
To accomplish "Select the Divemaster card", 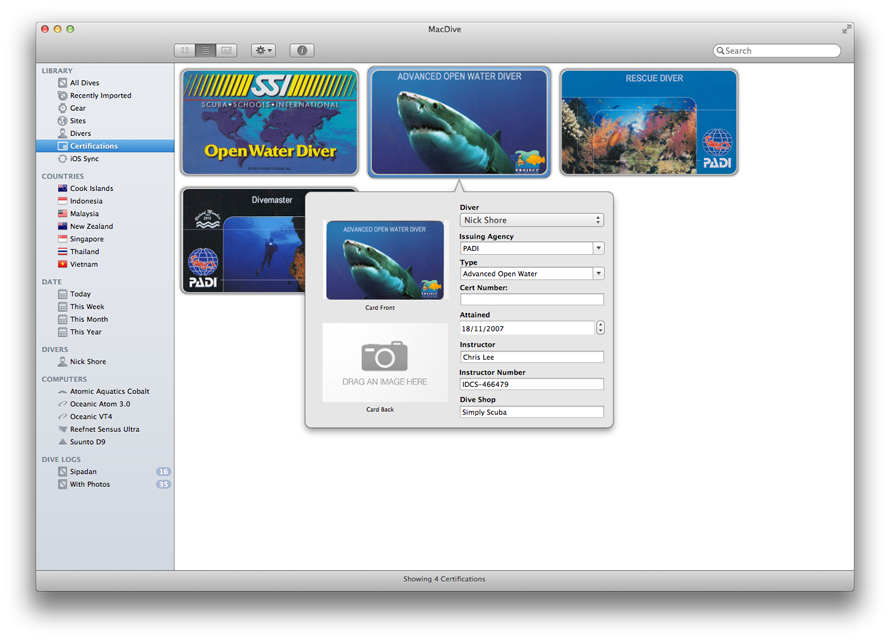I will (244, 241).
